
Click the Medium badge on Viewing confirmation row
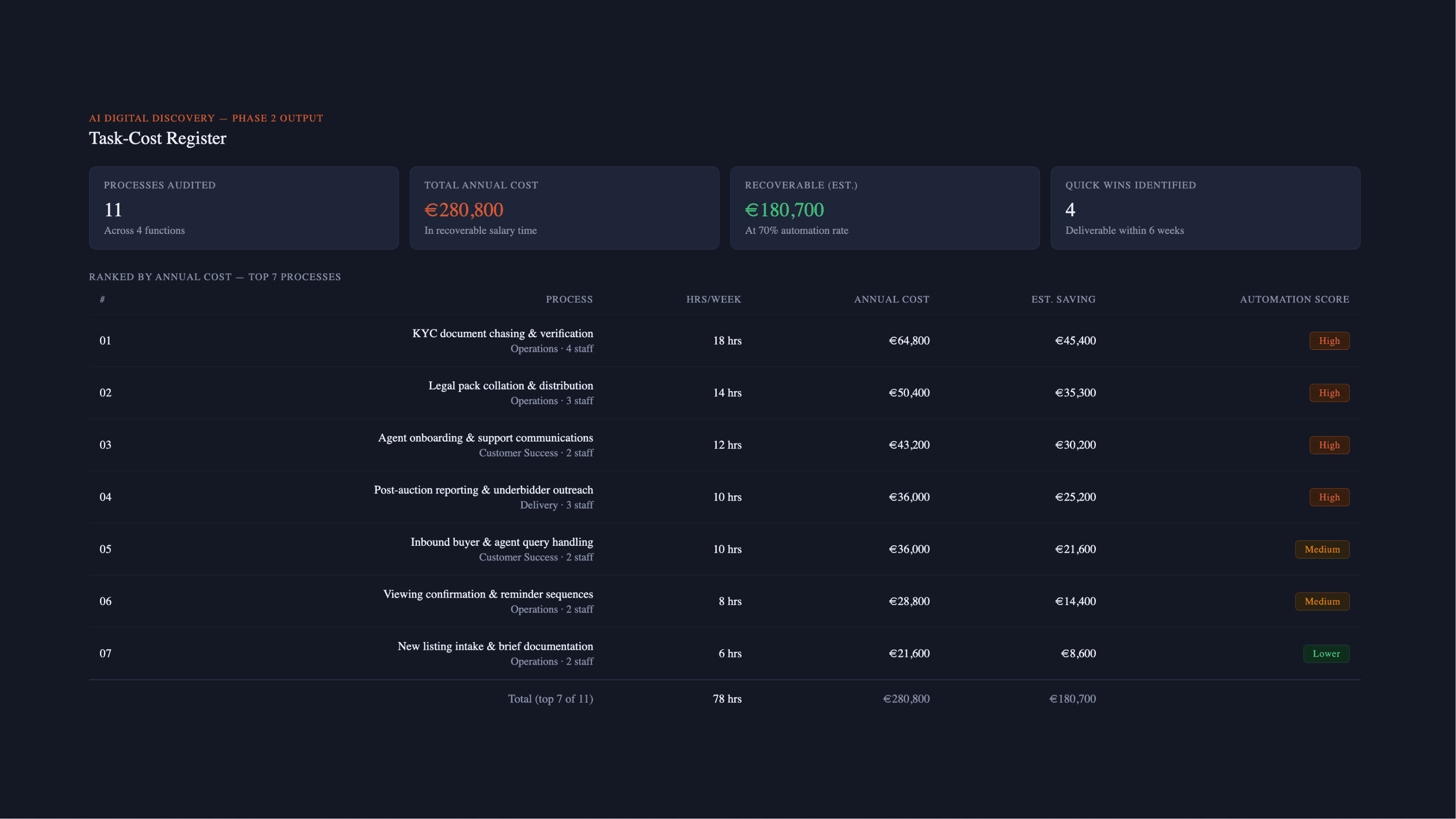click(1322, 601)
